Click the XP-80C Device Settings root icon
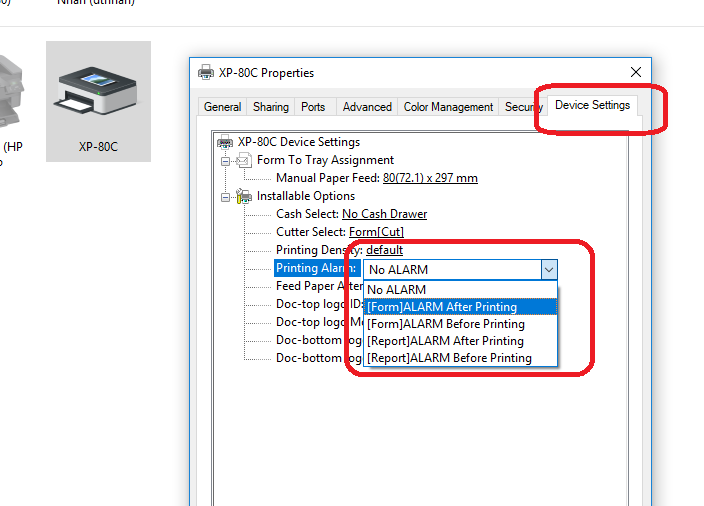The width and height of the screenshot is (704, 506). [225, 142]
